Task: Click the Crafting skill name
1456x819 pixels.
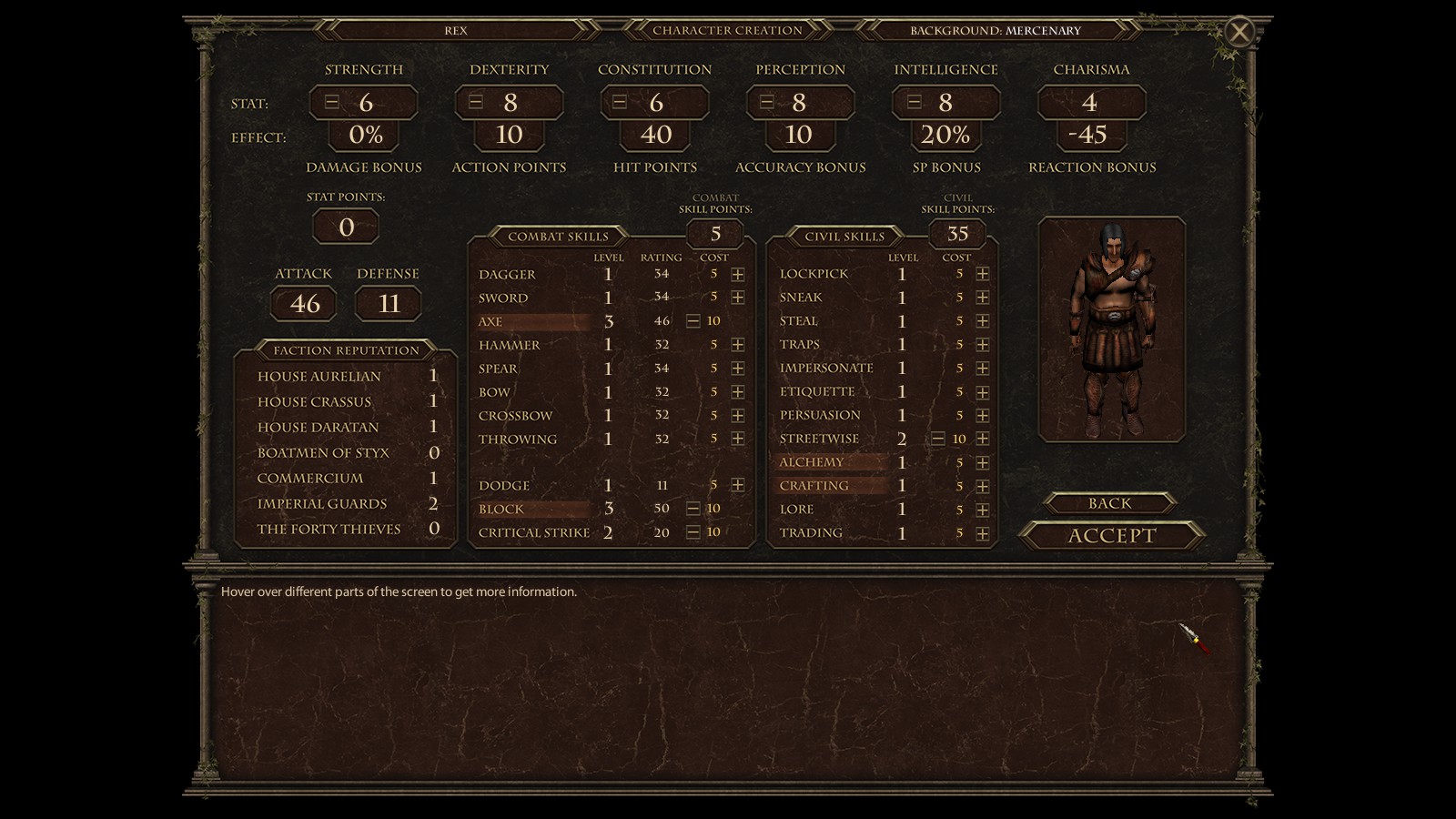Action: tap(814, 486)
